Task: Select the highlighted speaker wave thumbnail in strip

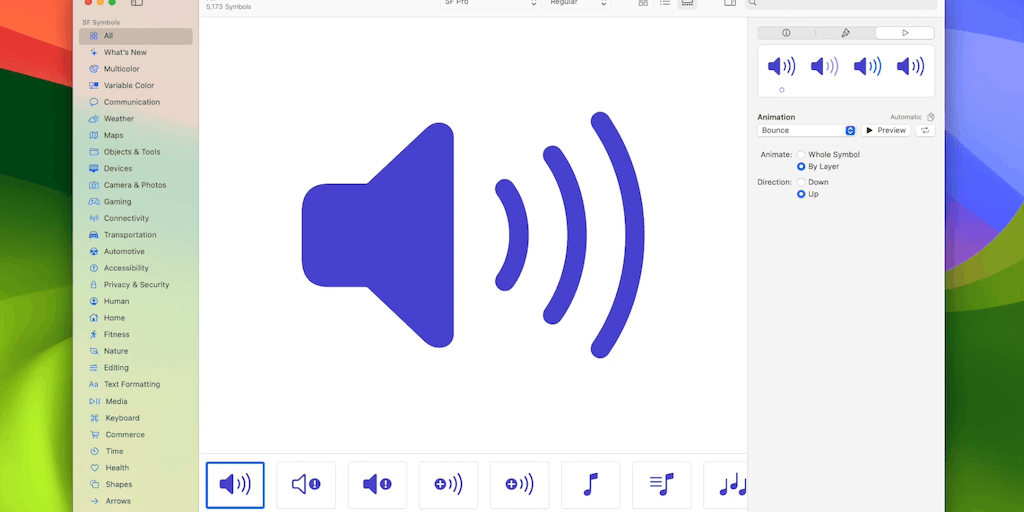Action: pos(235,485)
